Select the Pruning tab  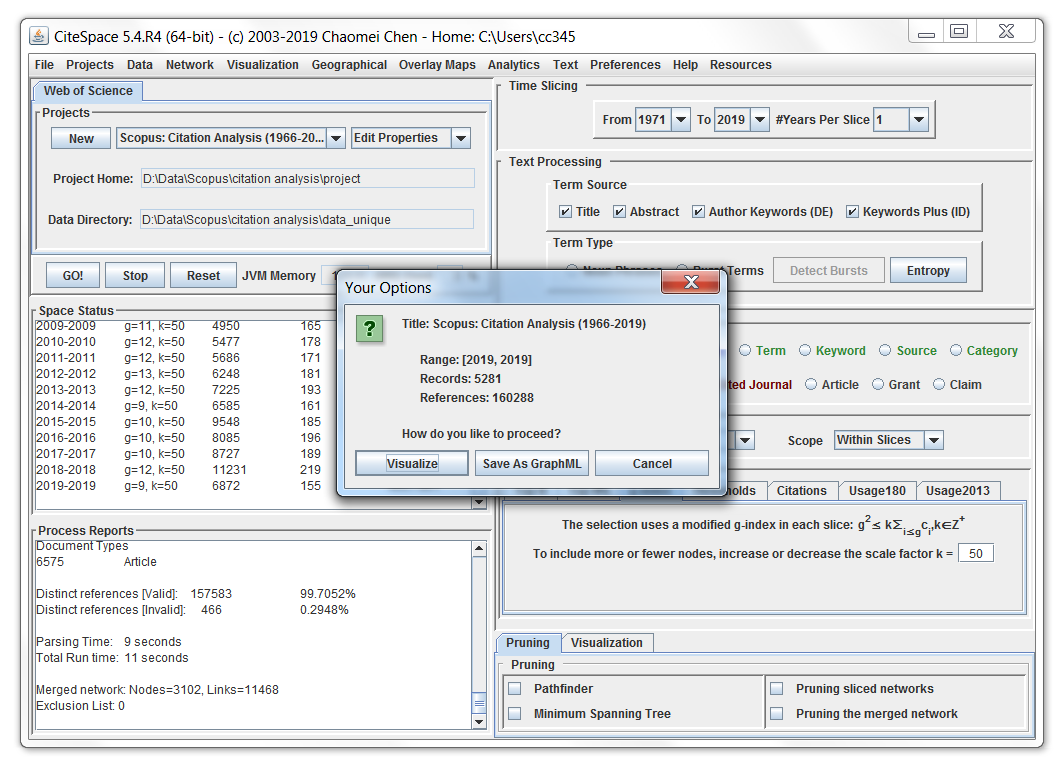point(527,643)
